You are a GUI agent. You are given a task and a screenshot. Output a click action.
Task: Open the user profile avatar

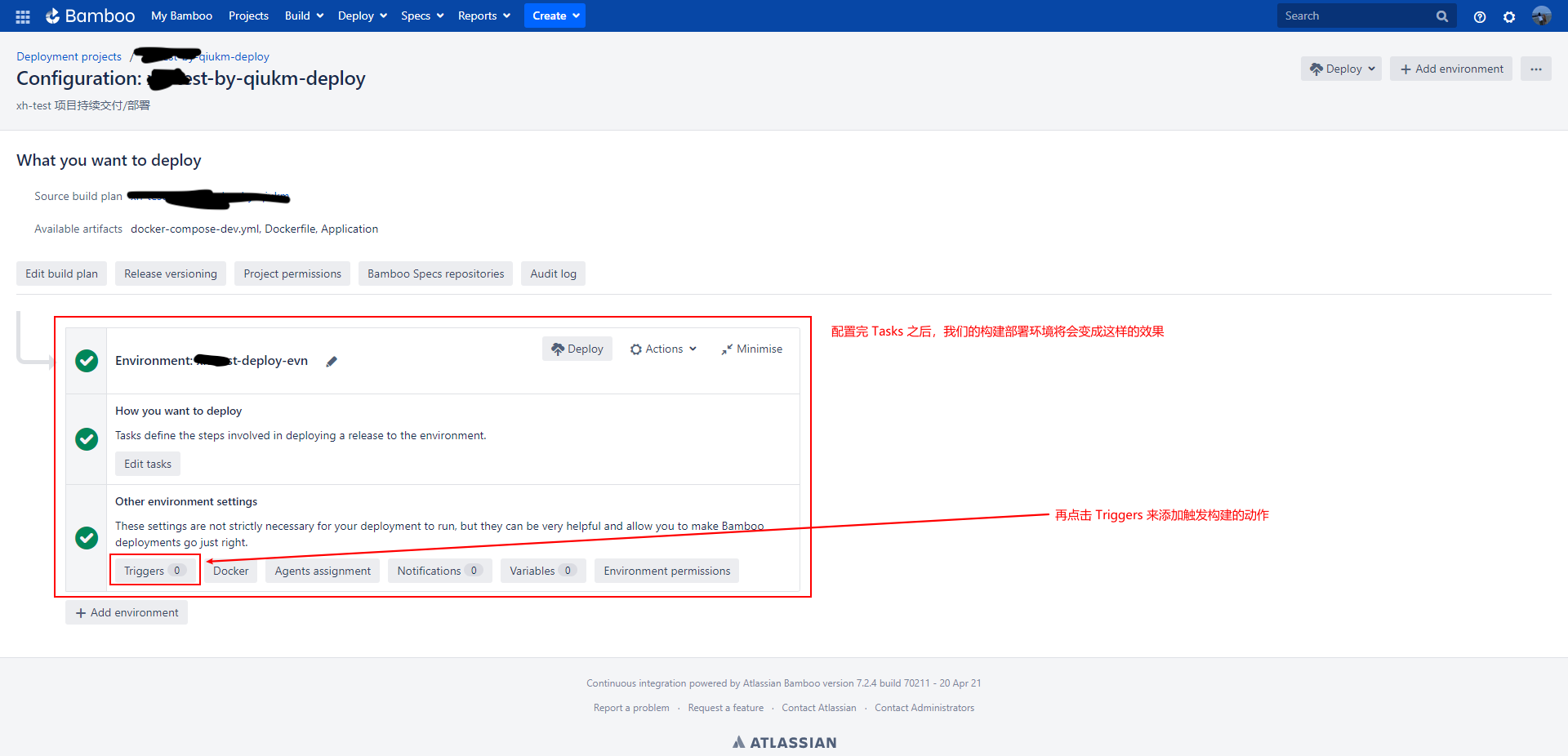[1541, 16]
